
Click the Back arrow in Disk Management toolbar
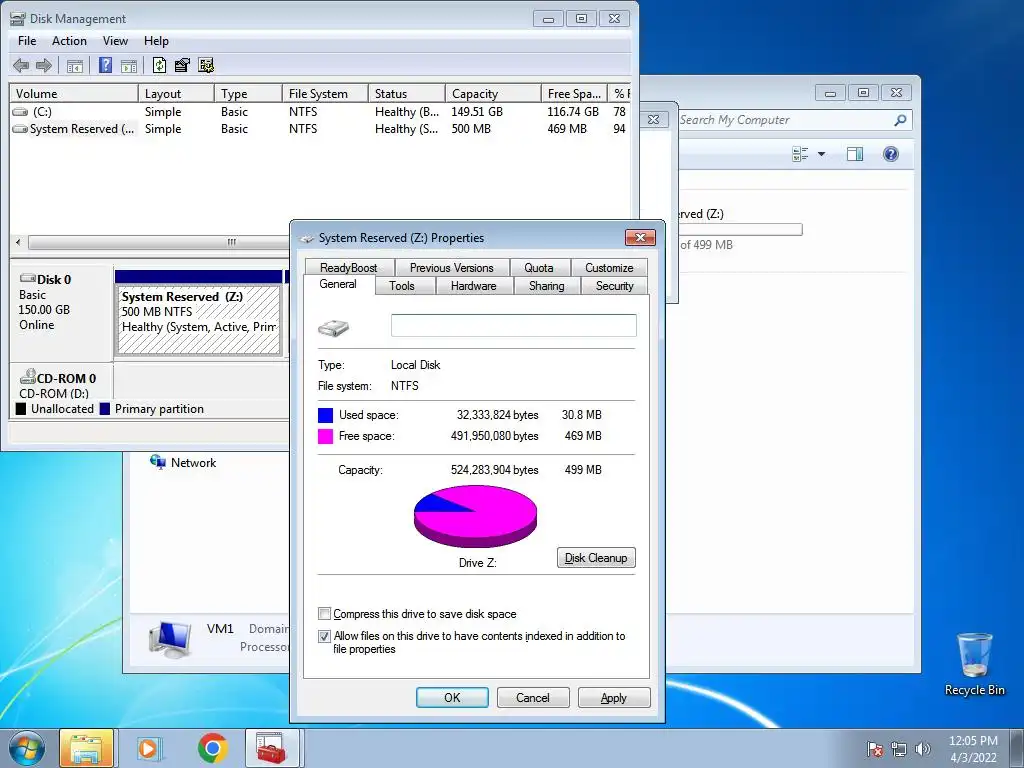click(x=21, y=65)
